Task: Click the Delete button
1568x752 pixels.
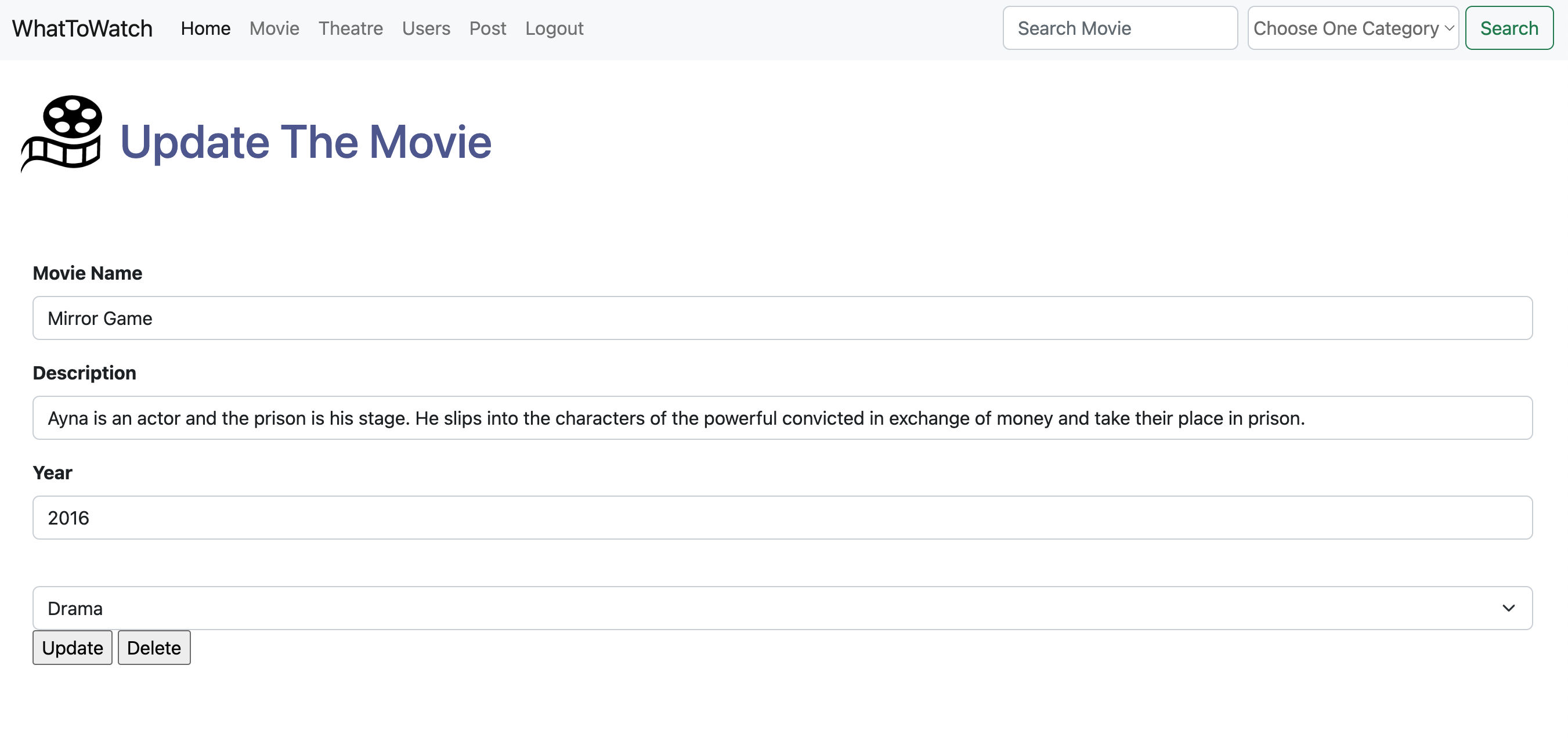Action: (x=154, y=648)
